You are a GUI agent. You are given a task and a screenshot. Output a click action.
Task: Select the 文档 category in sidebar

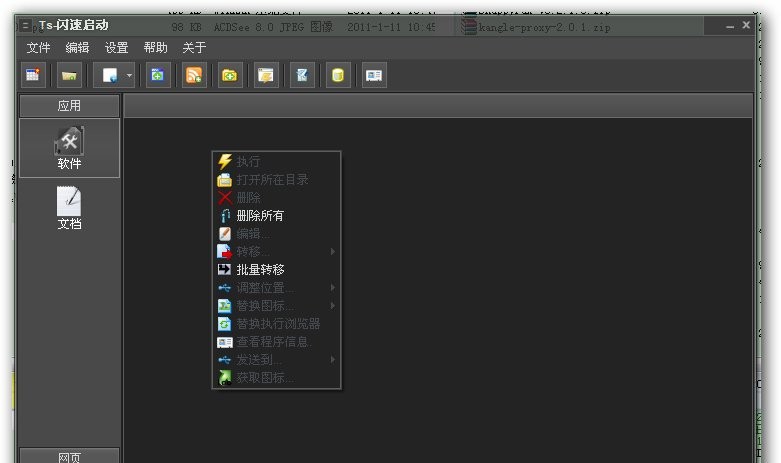click(x=69, y=208)
